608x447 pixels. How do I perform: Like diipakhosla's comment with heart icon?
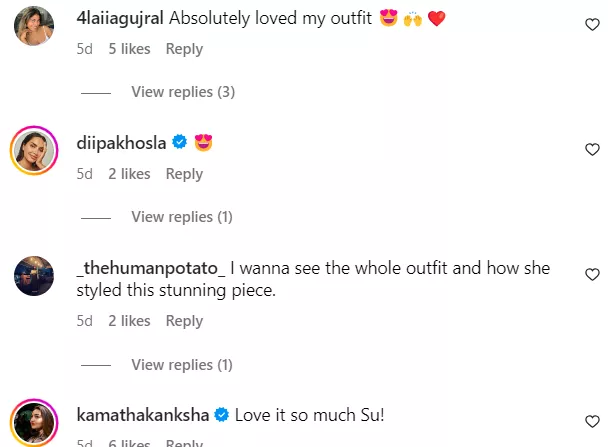[590, 150]
